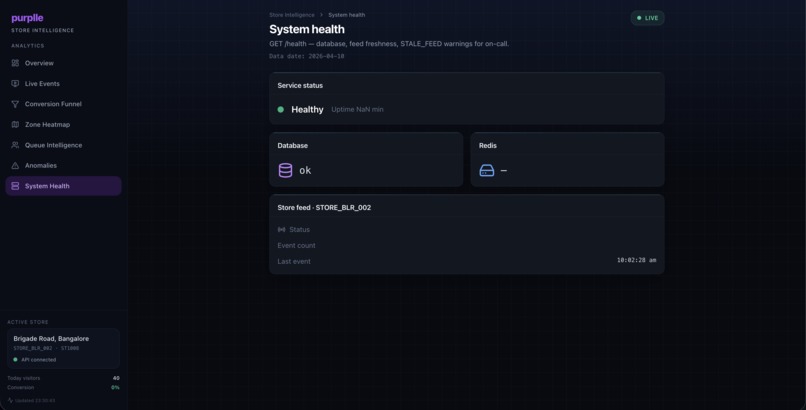Select the Brigade Road, Bangalore store card
This screenshot has height=410, width=806.
pos(63,349)
